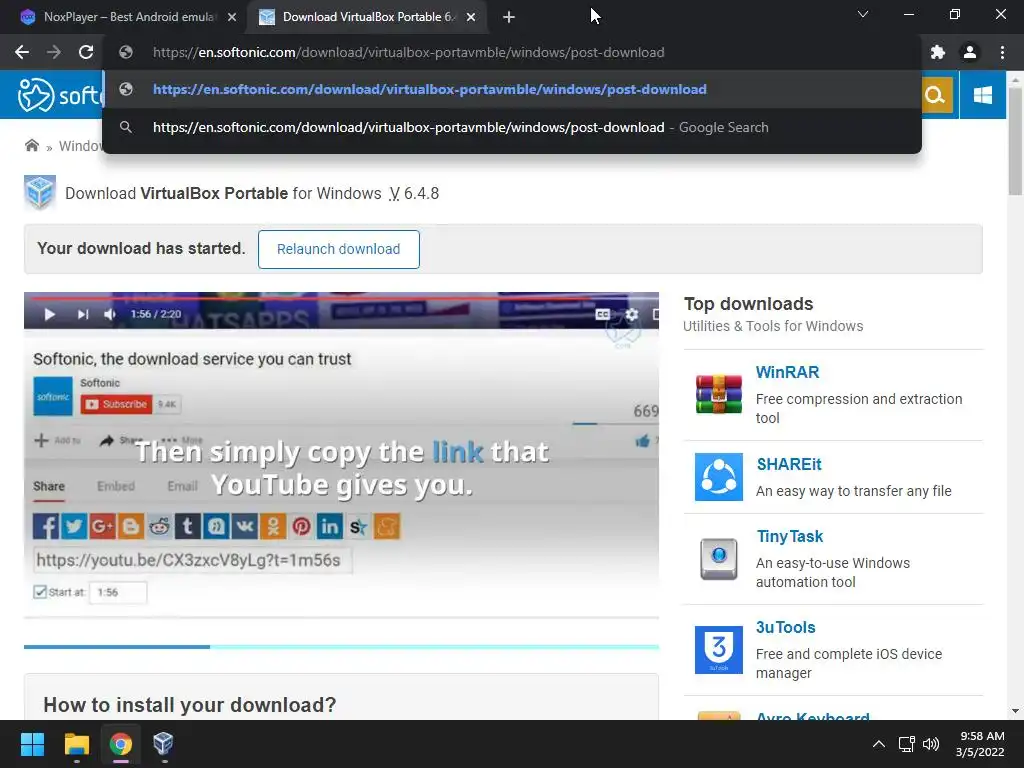Screen dimensions: 1024x768
Task: Click the page vertical scrollbar thumb
Action: click(x=1015, y=140)
